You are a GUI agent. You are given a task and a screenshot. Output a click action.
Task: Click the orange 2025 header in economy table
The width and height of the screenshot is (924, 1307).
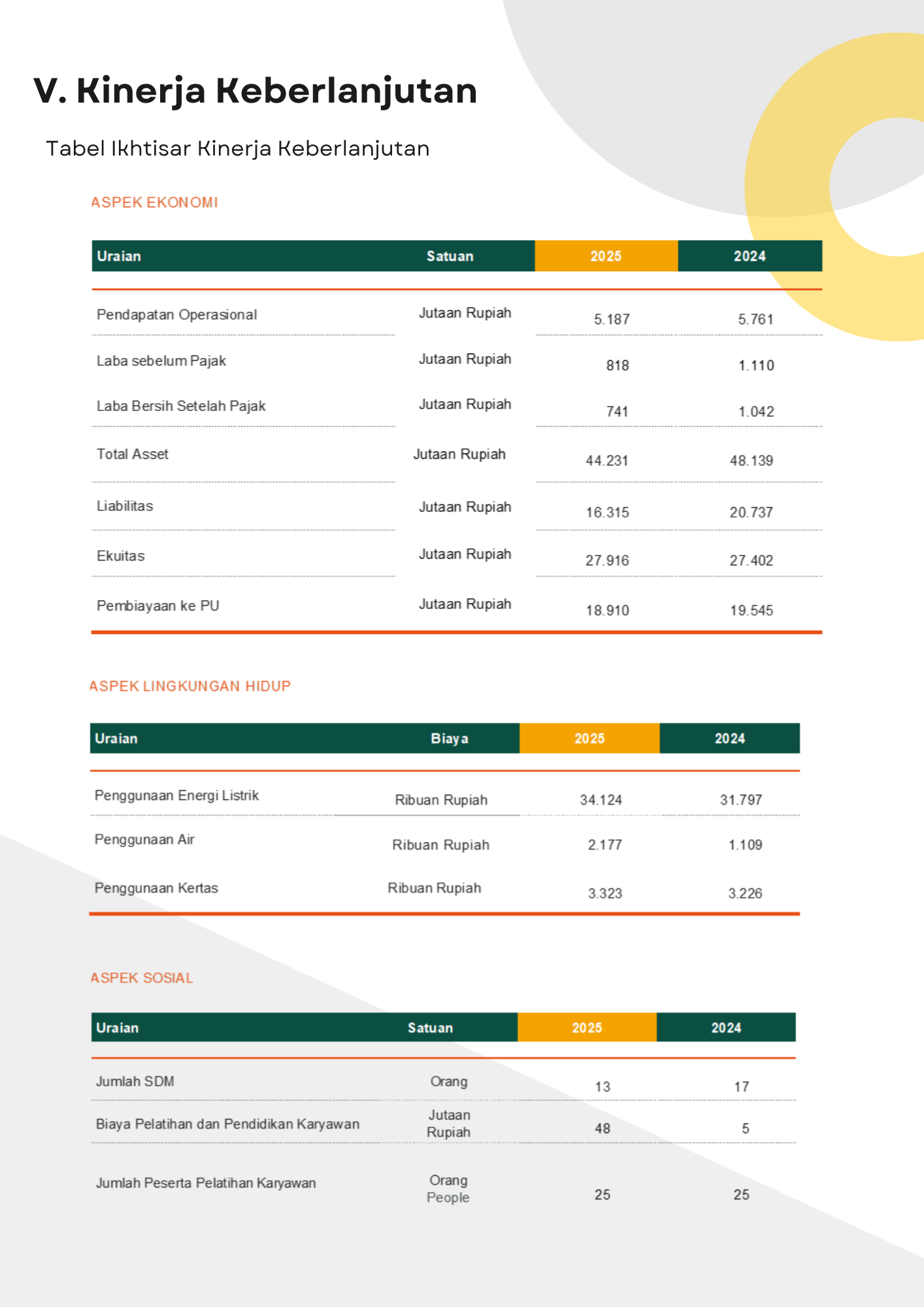tap(606, 256)
